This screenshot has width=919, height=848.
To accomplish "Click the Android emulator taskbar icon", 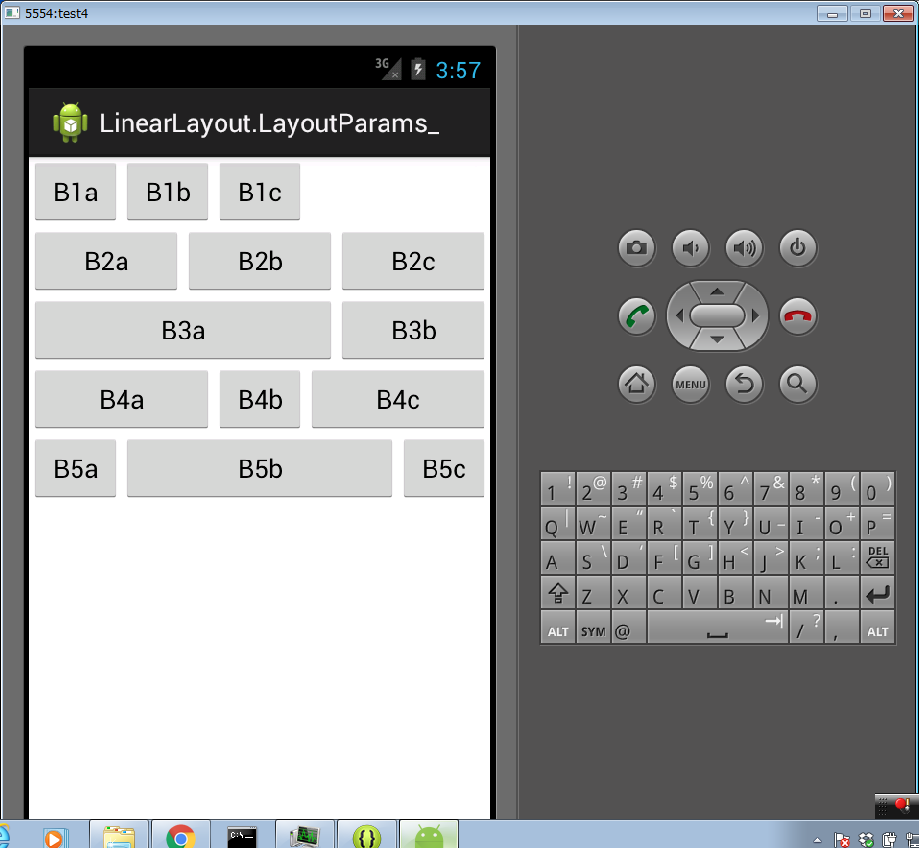I will 428,835.
